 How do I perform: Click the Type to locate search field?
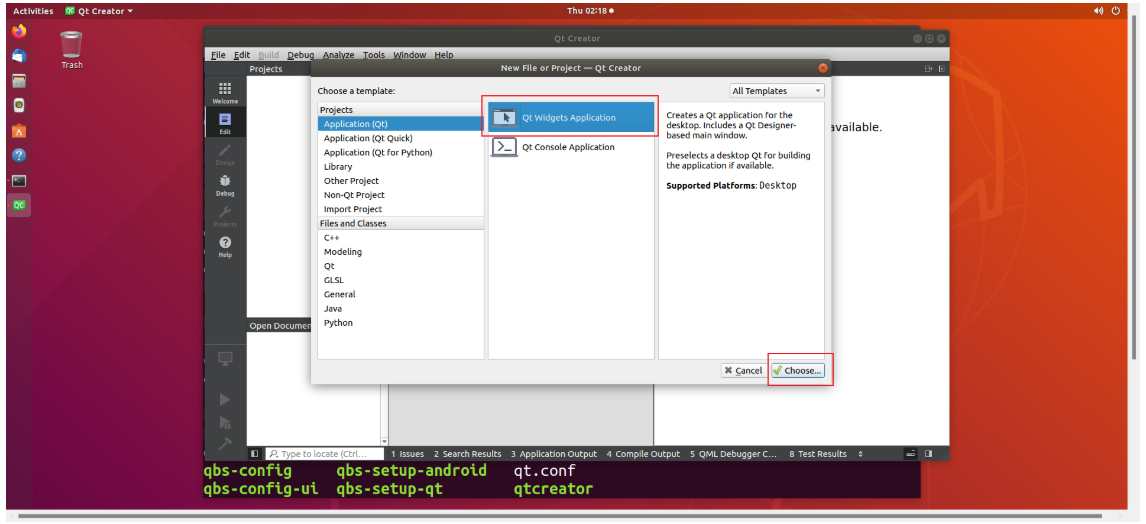(325, 454)
